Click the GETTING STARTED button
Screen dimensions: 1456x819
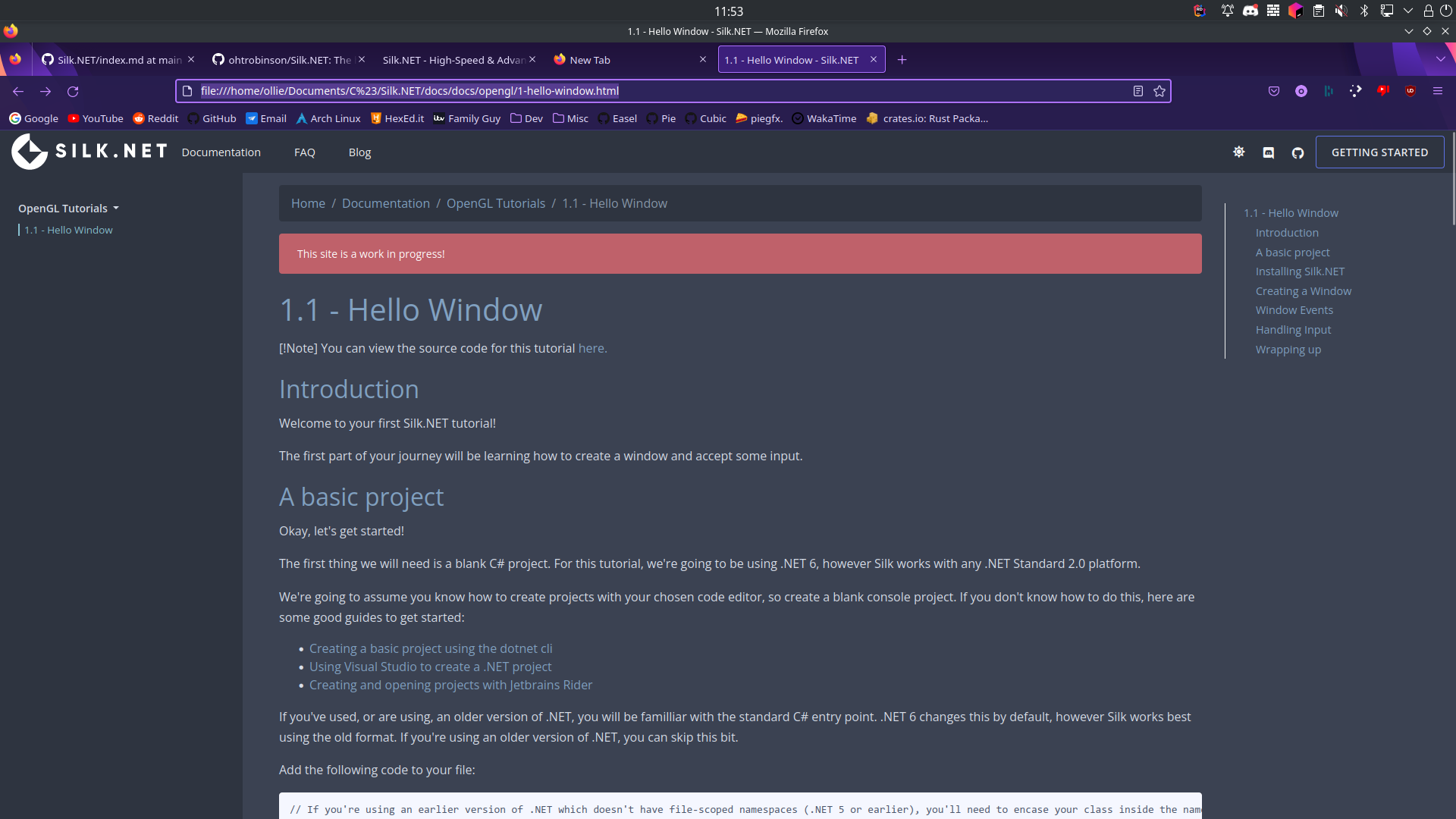click(1379, 152)
